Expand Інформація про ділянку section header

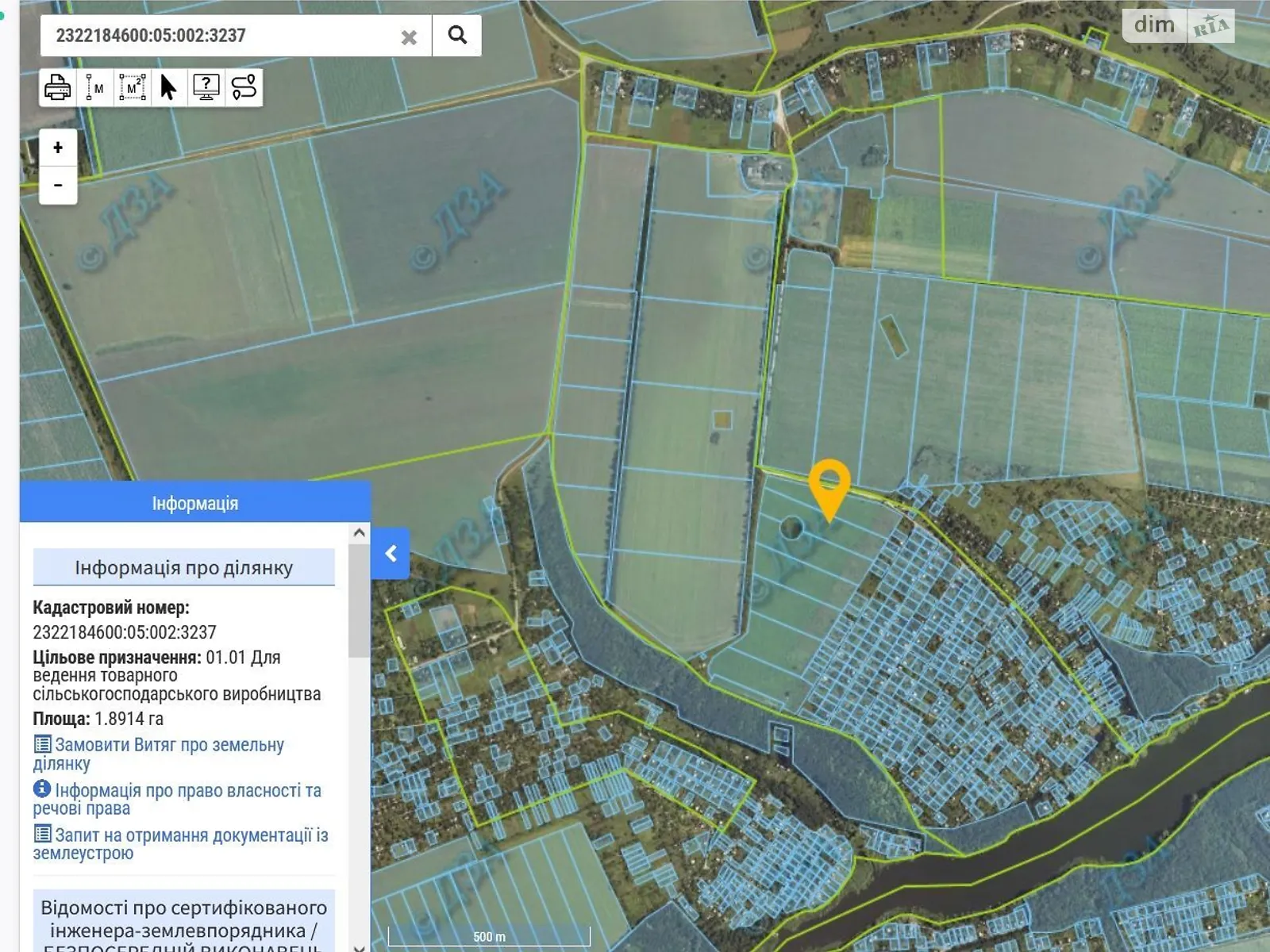tap(184, 568)
